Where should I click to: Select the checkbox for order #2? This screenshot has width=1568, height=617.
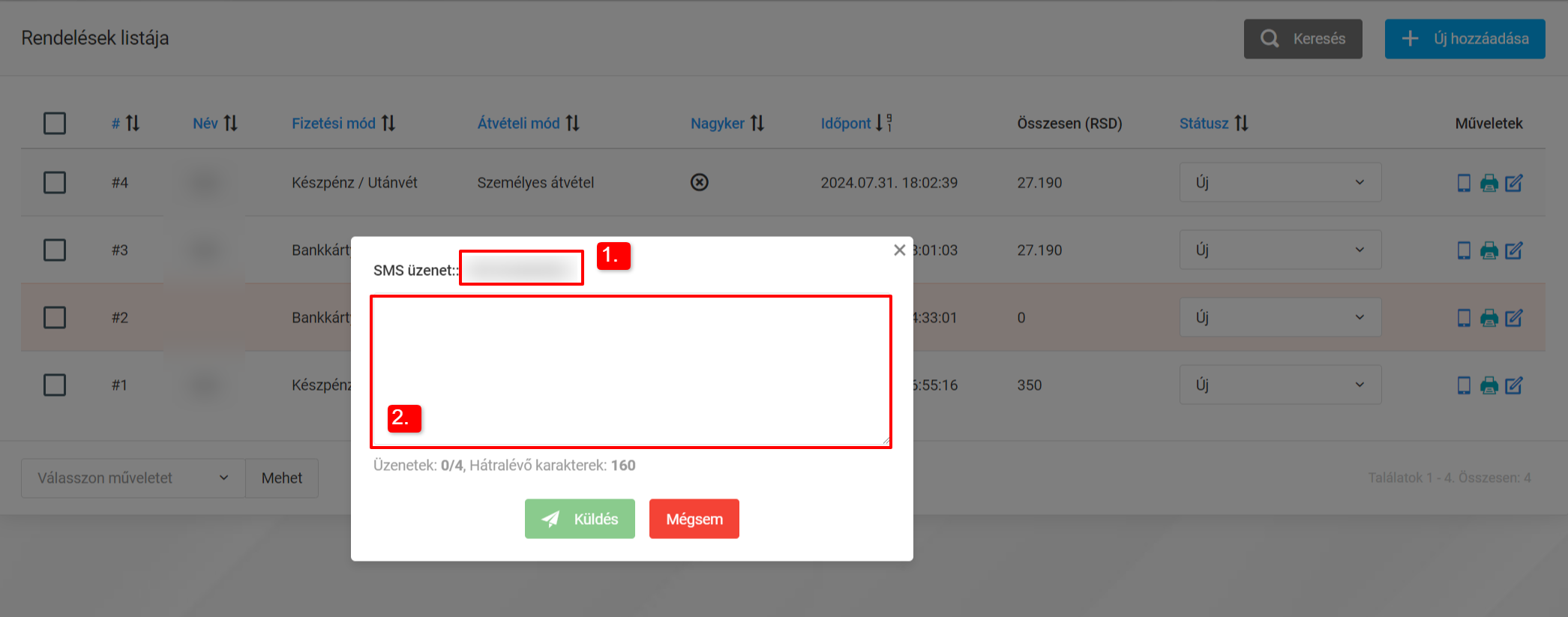[x=55, y=318]
